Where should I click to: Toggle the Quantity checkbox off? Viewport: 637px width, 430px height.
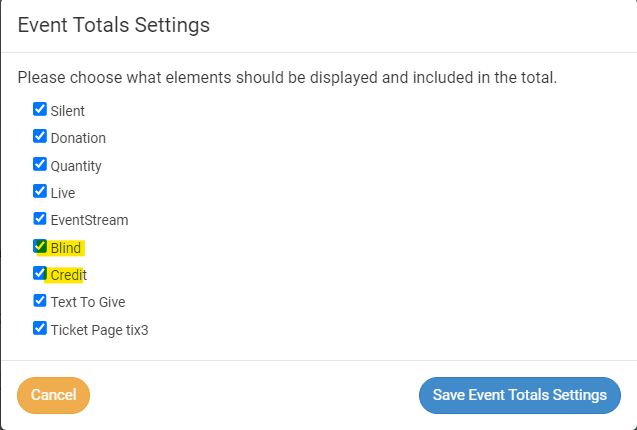click(40, 164)
